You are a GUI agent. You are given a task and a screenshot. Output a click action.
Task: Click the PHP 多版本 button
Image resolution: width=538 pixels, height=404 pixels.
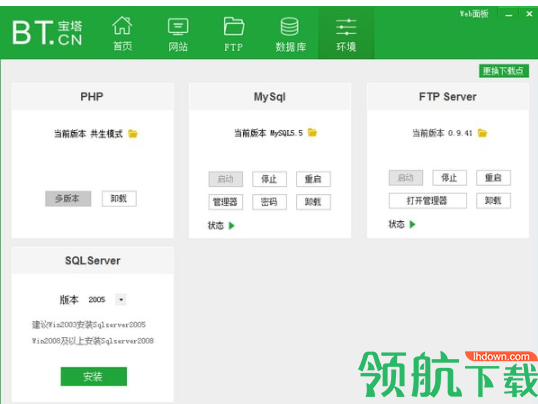68,198
